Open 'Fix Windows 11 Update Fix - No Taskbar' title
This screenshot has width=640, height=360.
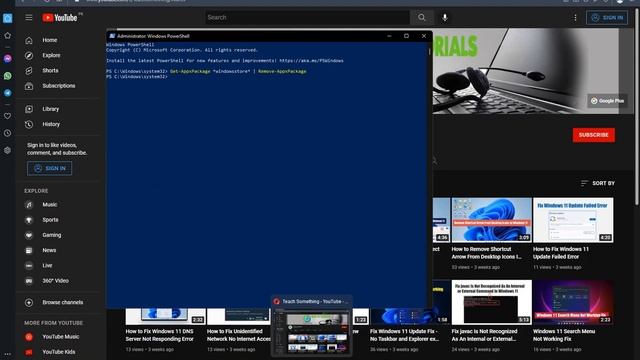pyautogui.click(x=404, y=335)
